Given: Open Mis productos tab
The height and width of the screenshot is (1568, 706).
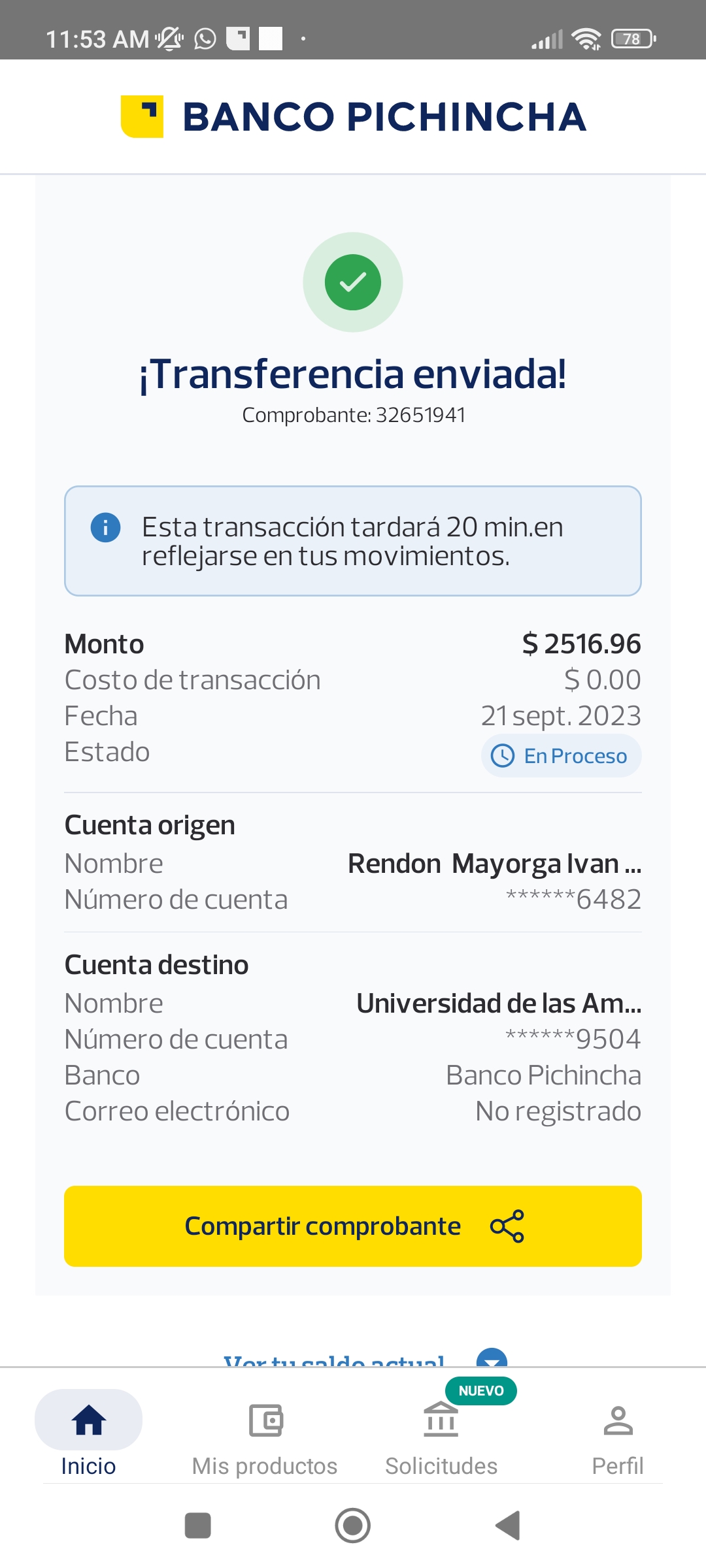Looking at the screenshot, I should click(x=265, y=1436).
